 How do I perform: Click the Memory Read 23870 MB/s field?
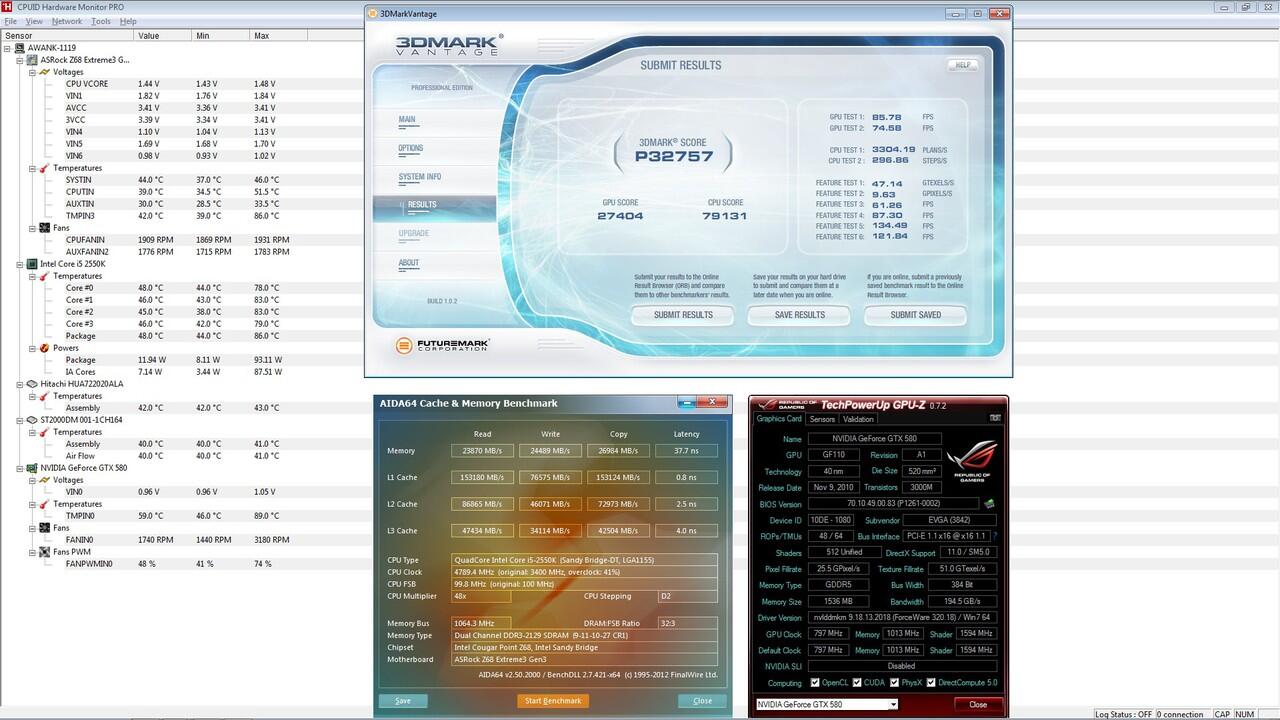point(483,451)
